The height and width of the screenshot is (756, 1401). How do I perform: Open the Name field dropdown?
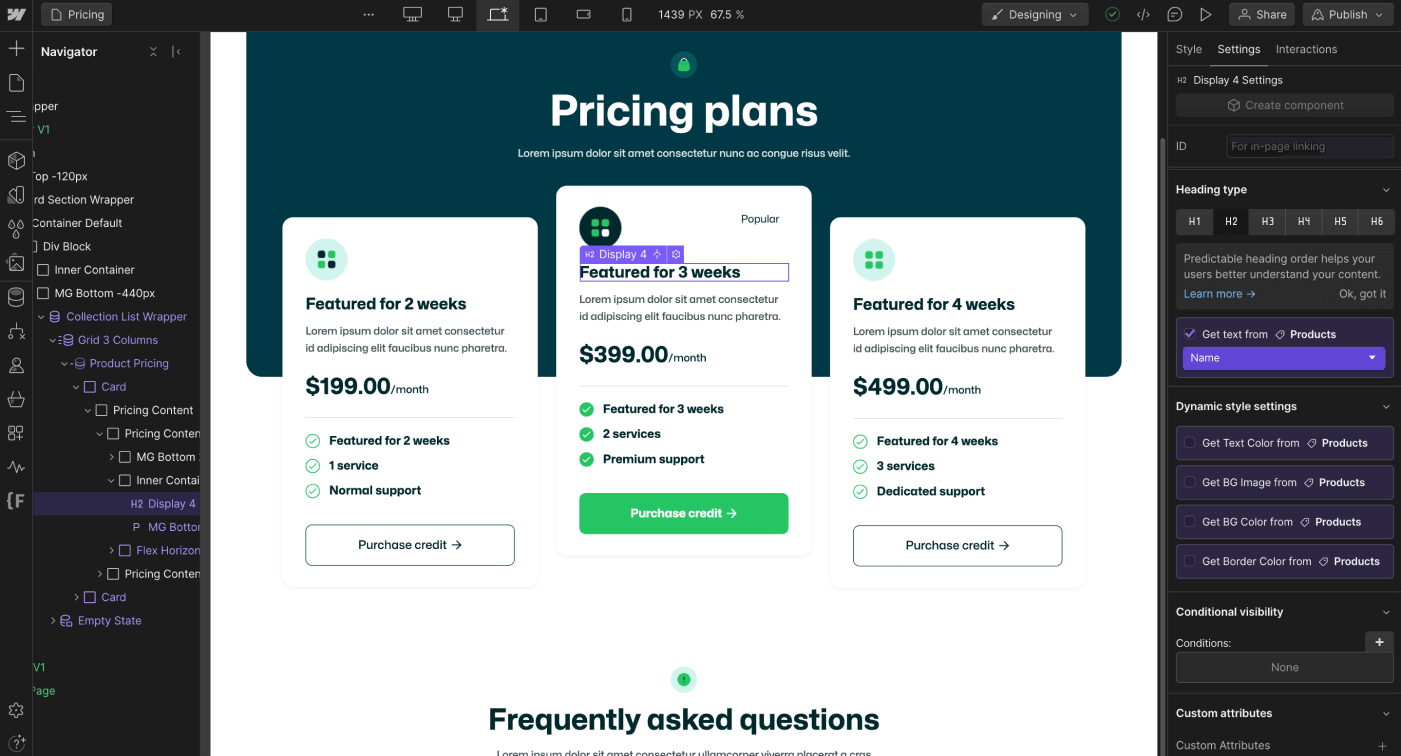(1284, 357)
